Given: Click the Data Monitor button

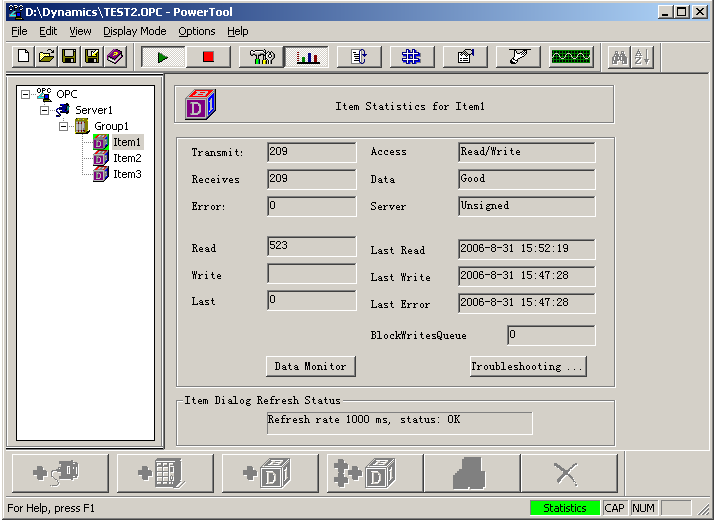Looking at the screenshot, I should [x=310, y=366].
